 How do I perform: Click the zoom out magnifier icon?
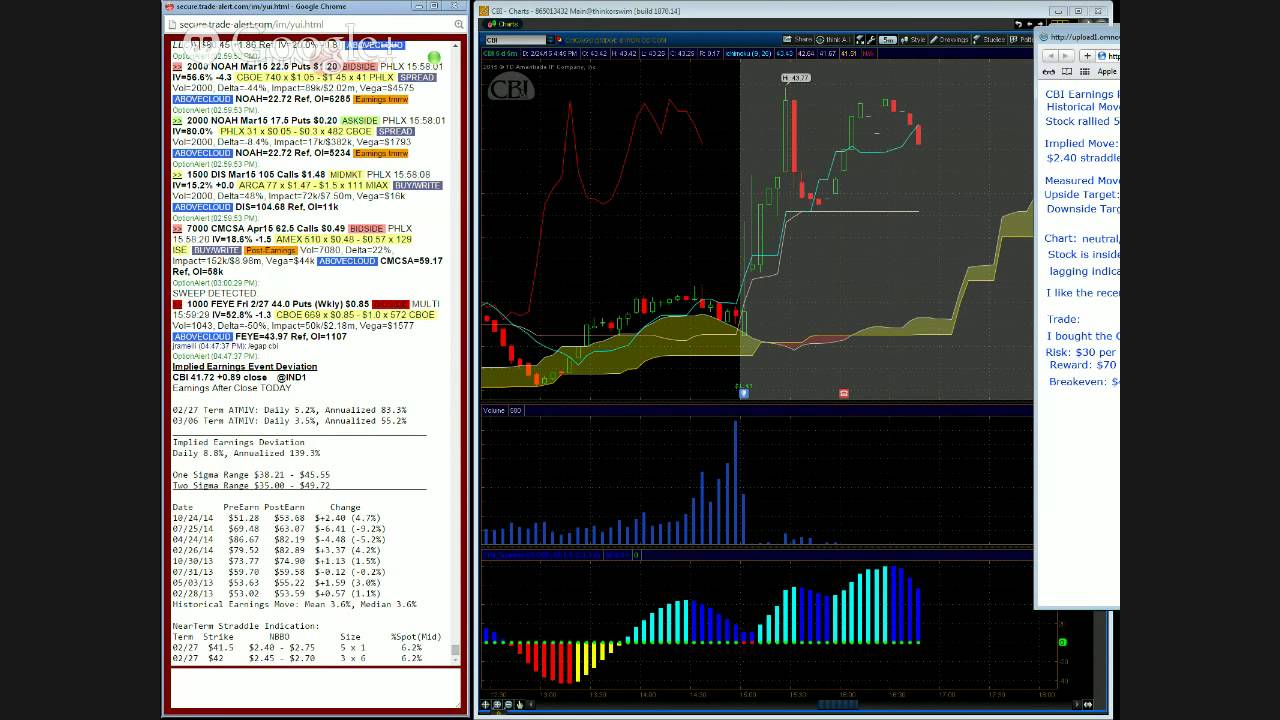(509, 705)
